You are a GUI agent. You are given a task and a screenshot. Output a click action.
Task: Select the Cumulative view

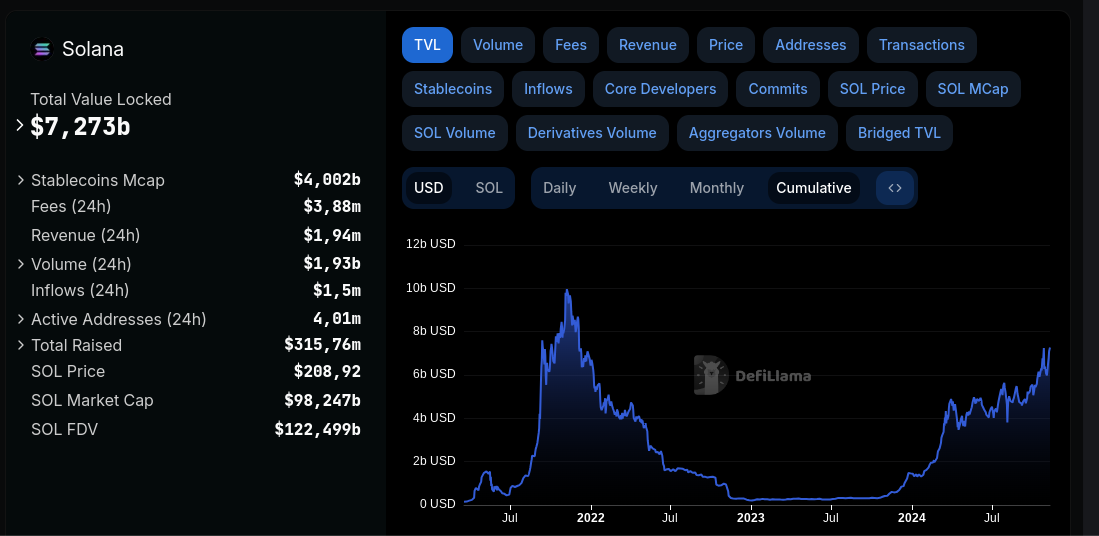coord(813,188)
